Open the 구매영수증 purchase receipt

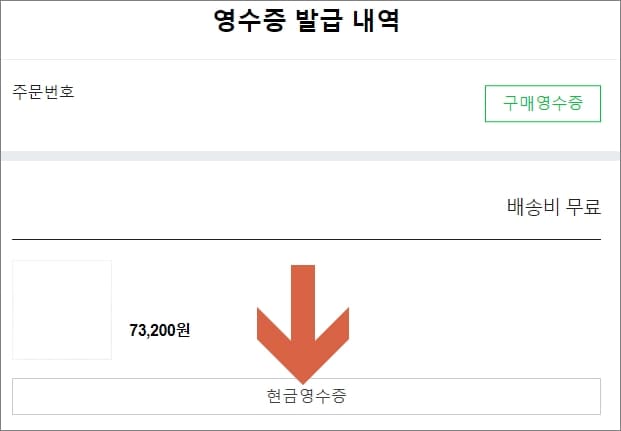pos(543,103)
